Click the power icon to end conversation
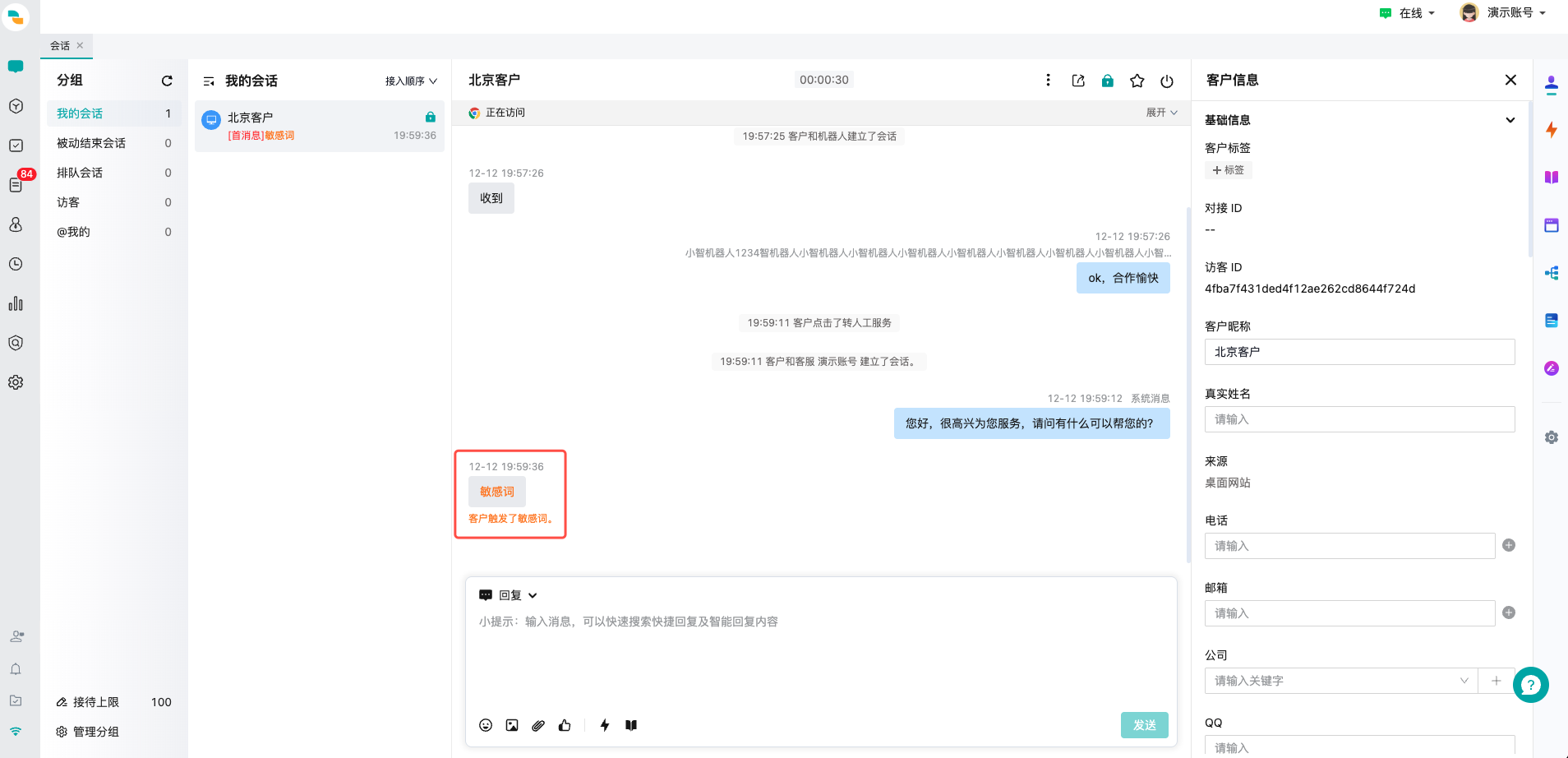Screen dimensions: 1568x758 [x=1166, y=81]
